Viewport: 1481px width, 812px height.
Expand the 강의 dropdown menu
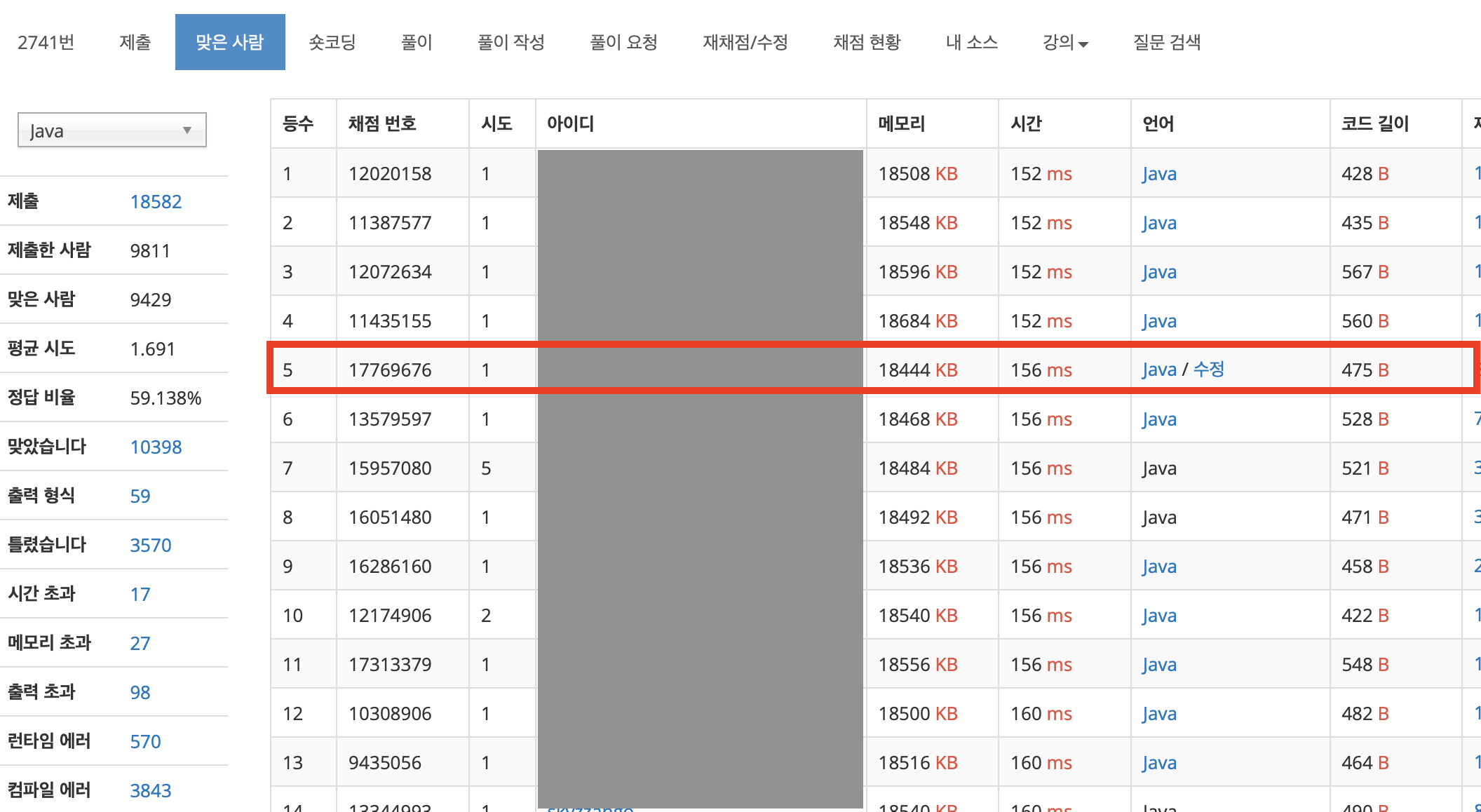point(1064,43)
